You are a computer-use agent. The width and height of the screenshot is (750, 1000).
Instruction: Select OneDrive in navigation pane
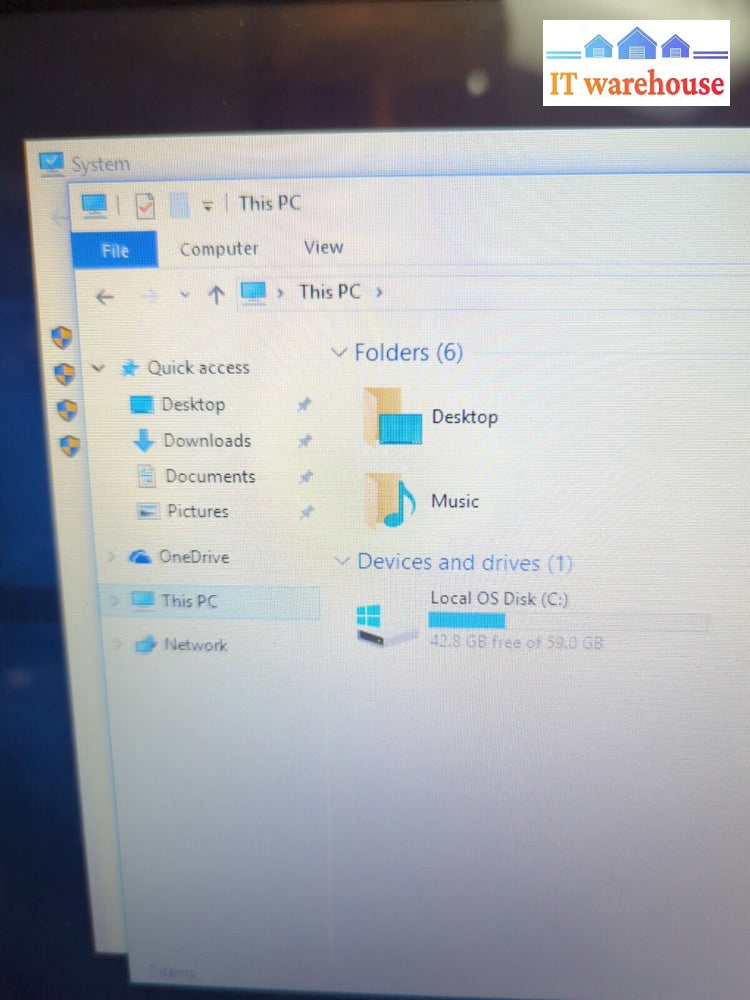click(x=193, y=557)
